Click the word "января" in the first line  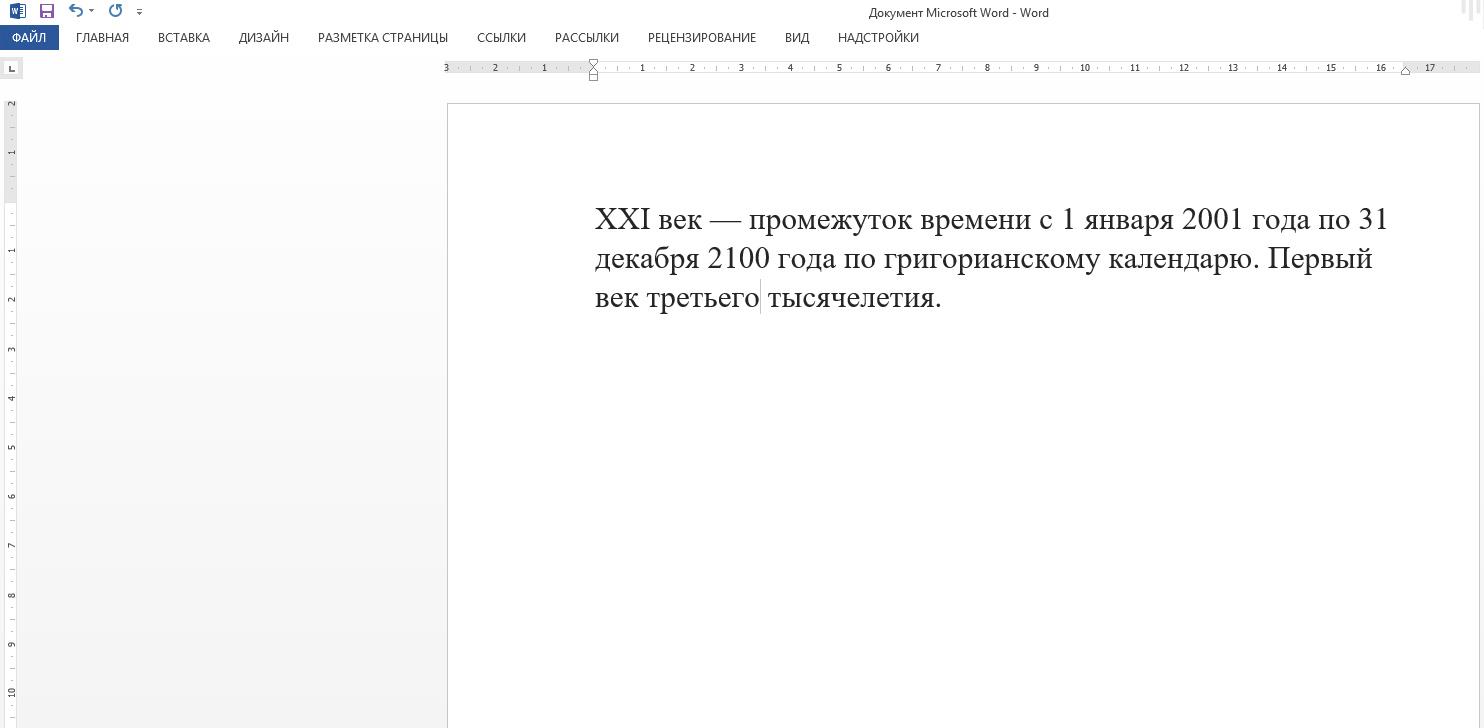point(1129,220)
